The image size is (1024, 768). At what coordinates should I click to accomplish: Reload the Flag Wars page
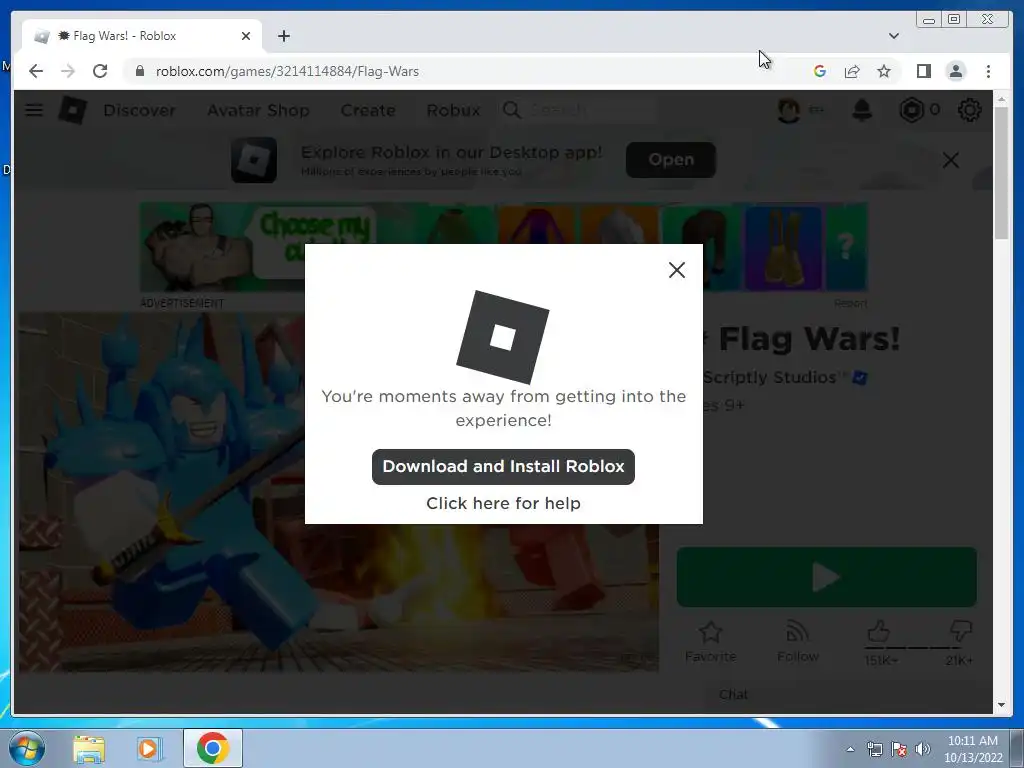click(100, 71)
